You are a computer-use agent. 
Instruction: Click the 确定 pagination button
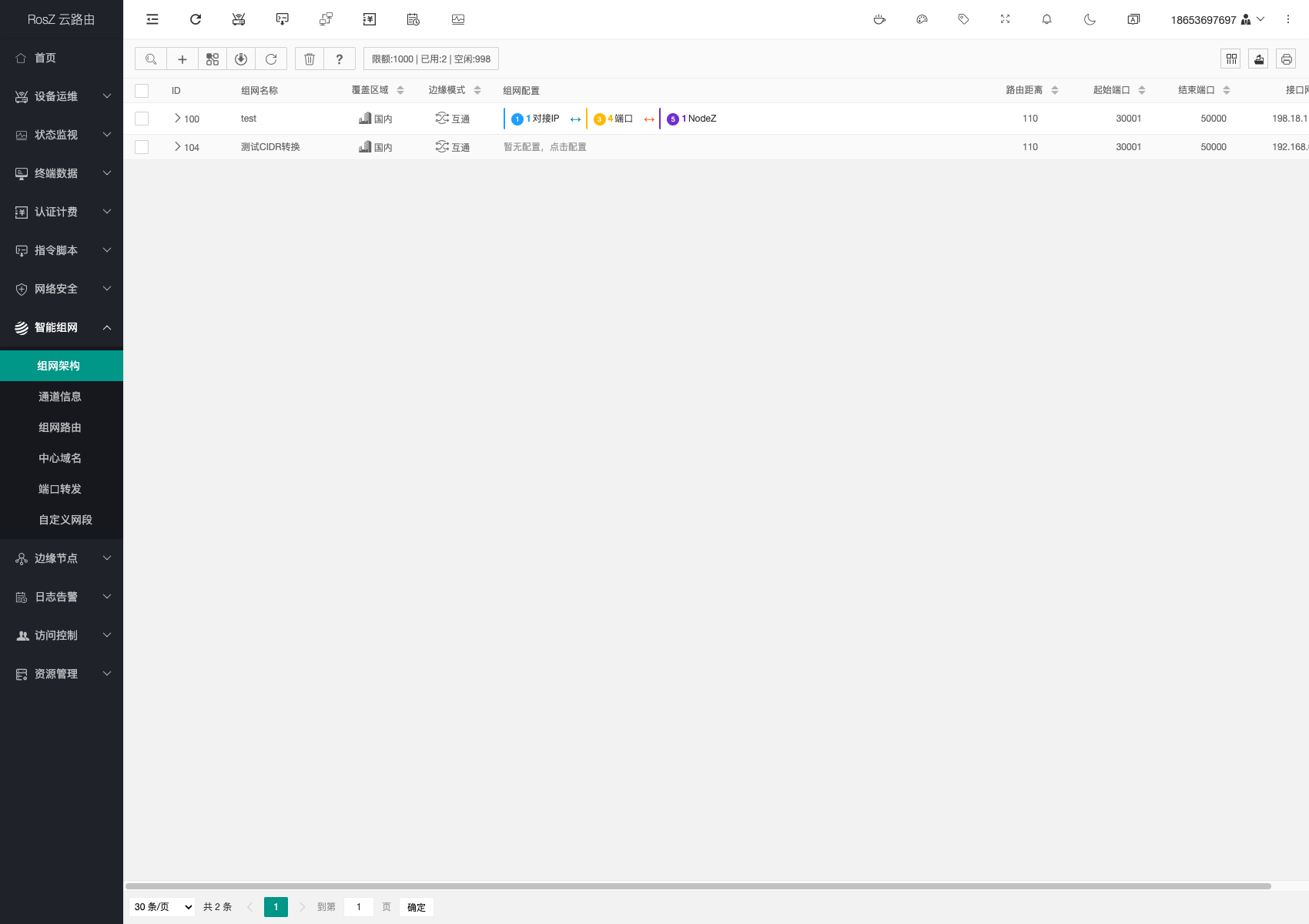point(416,907)
